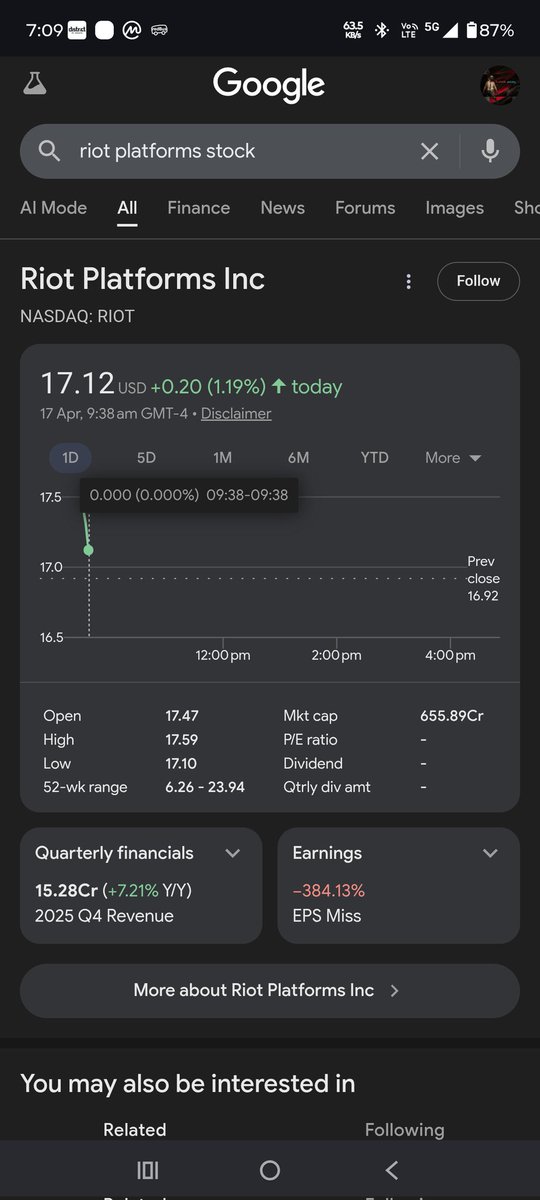This screenshot has height=1200, width=540.
Task: Click the green data point on chart
Action: [89, 550]
